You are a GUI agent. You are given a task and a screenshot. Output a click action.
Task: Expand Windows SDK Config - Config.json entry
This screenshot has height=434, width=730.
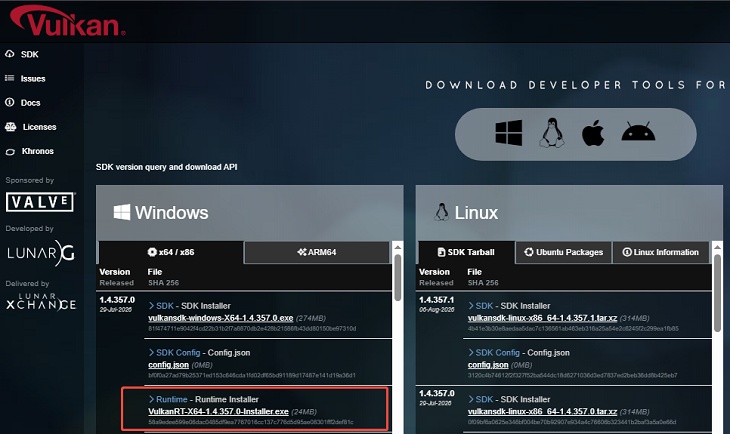[199, 353]
